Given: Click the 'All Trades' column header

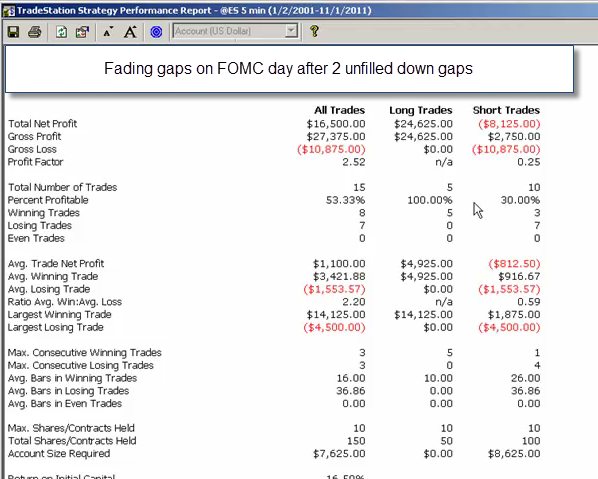Looking at the screenshot, I should [x=339, y=110].
